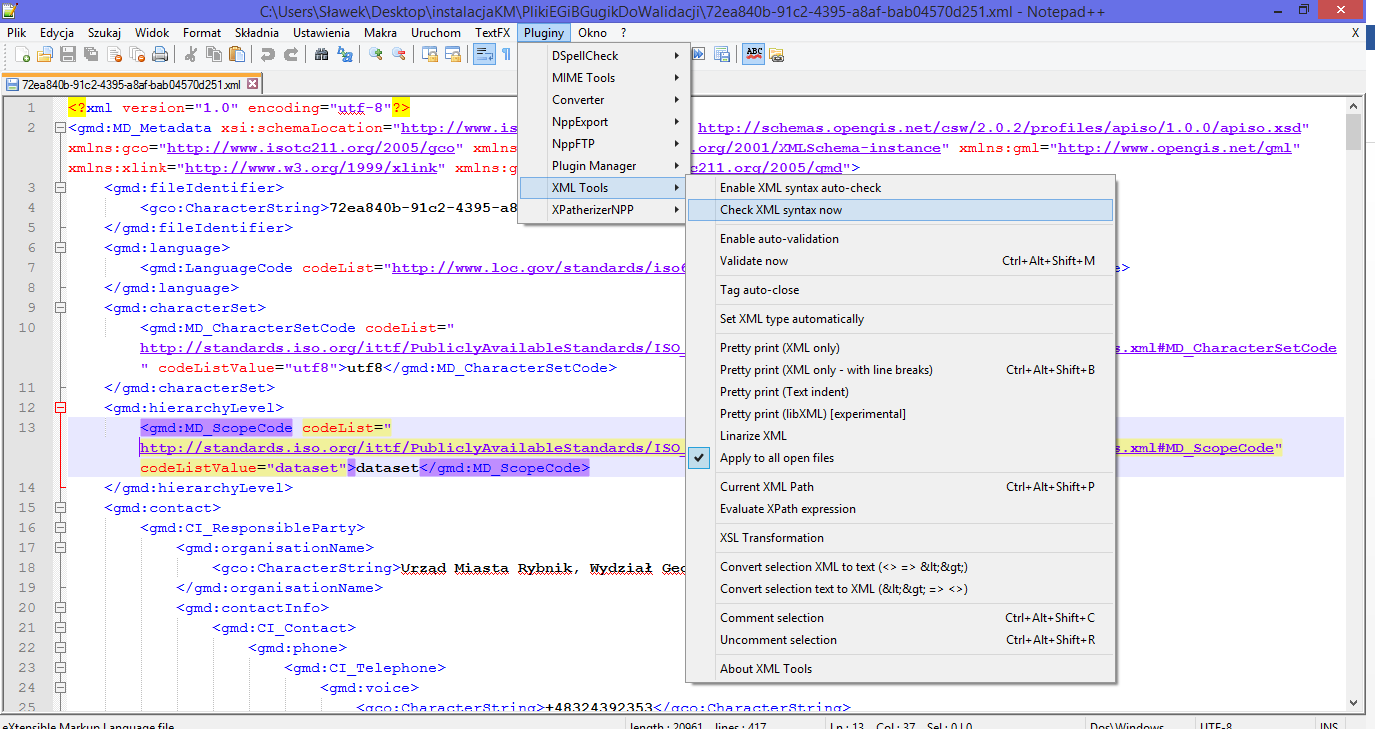Collapse gmd:language fold on line 6
Image resolution: width=1375 pixels, height=729 pixels.
coord(60,248)
